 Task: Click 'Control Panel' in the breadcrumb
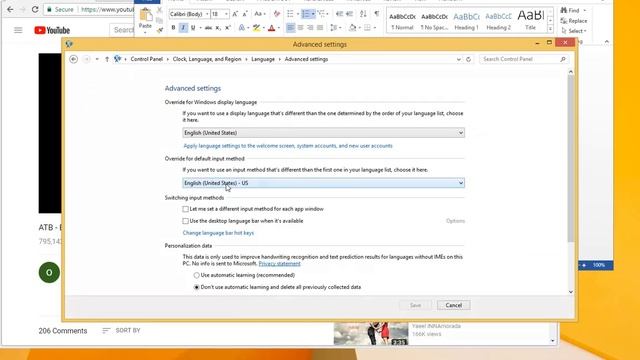(x=147, y=59)
